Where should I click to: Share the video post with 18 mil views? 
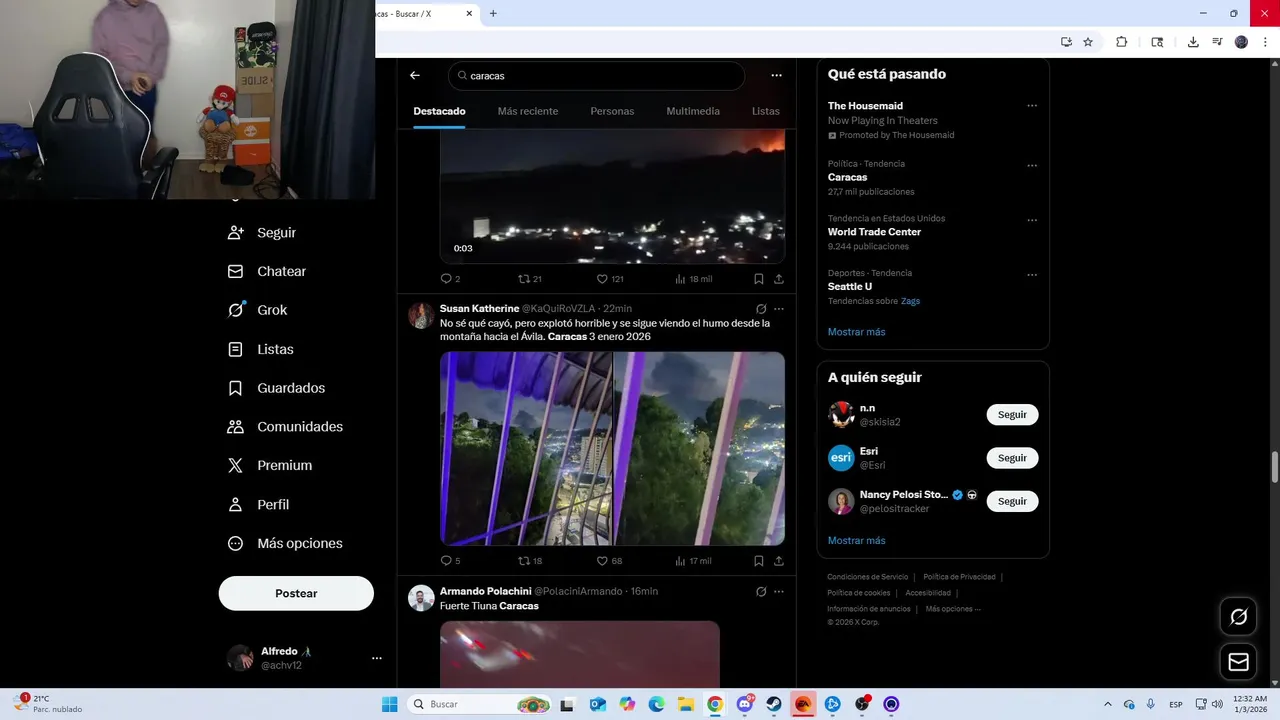[x=779, y=279]
